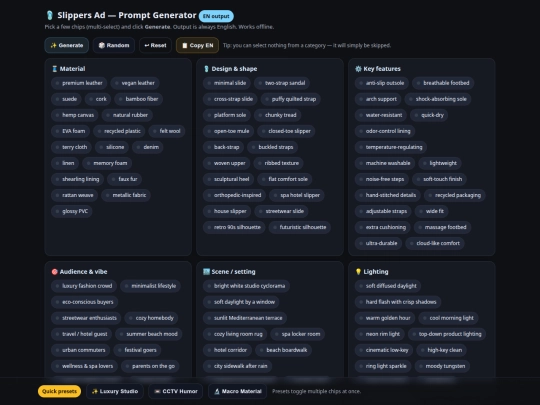Select the anti-slip outsole chip

pyautogui.click(x=382, y=83)
